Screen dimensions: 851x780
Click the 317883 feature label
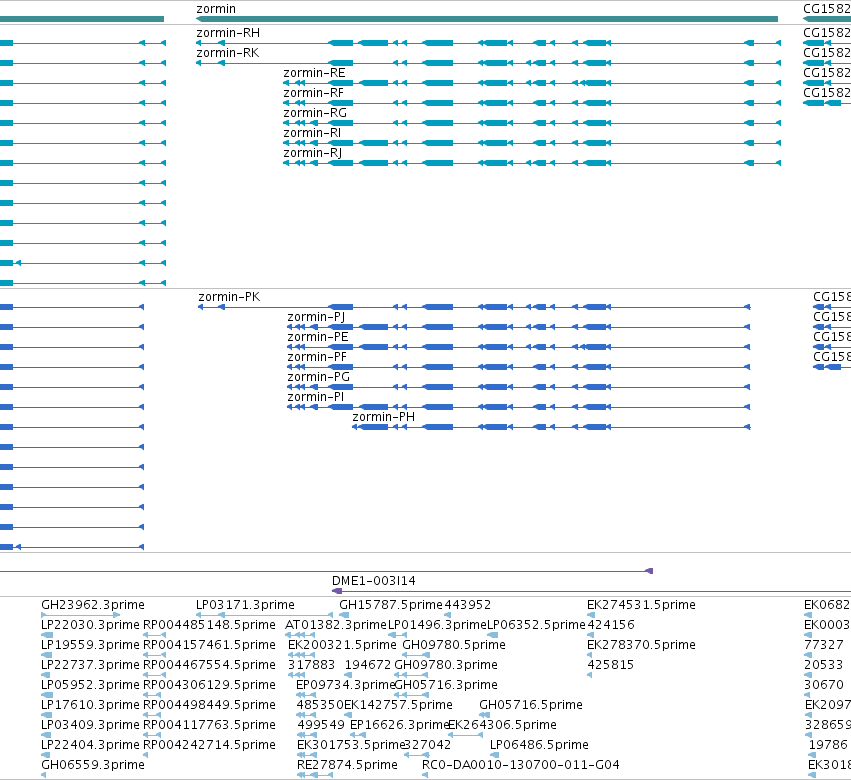tap(312, 665)
